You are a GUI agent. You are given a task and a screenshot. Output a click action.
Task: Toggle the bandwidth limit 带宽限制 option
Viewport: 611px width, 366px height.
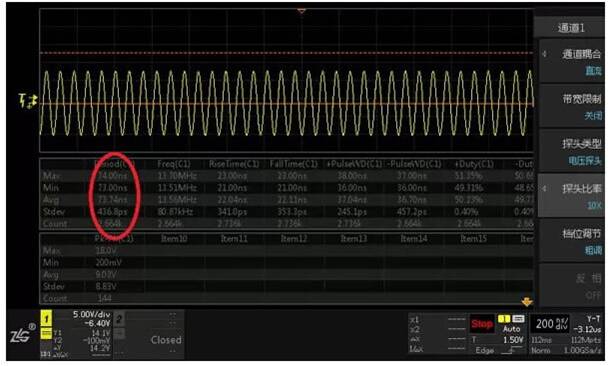(572, 106)
